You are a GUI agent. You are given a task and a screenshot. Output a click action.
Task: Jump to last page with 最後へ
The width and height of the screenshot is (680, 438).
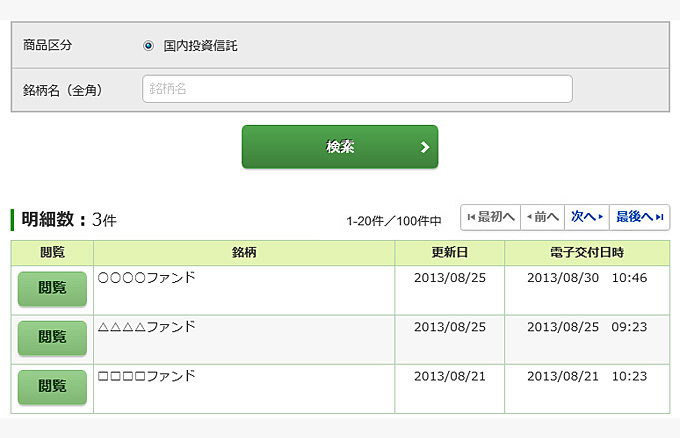pyautogui.click(x=640, y=217)
